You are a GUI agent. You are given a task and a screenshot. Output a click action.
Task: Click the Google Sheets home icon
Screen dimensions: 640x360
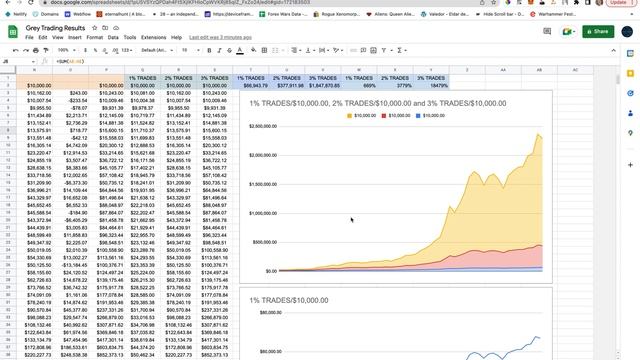pyautogui.click(x=13, y=32)
